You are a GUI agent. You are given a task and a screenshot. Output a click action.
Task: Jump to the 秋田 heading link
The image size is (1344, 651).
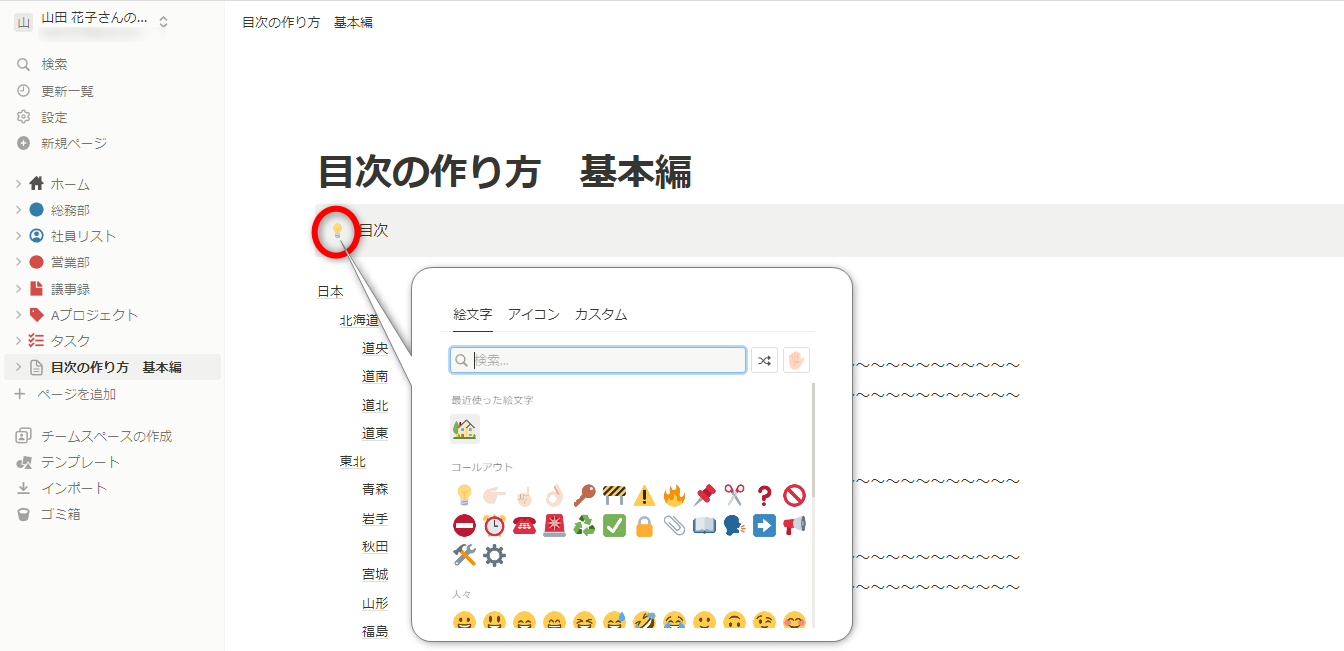pos(375,546)
